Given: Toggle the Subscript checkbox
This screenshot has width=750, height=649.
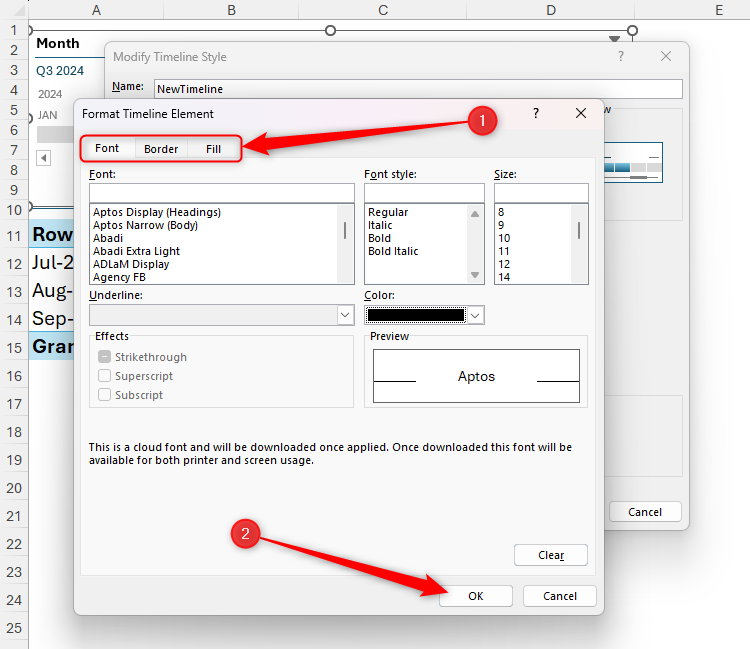Looking at the screenshot, I should point(104,395).
